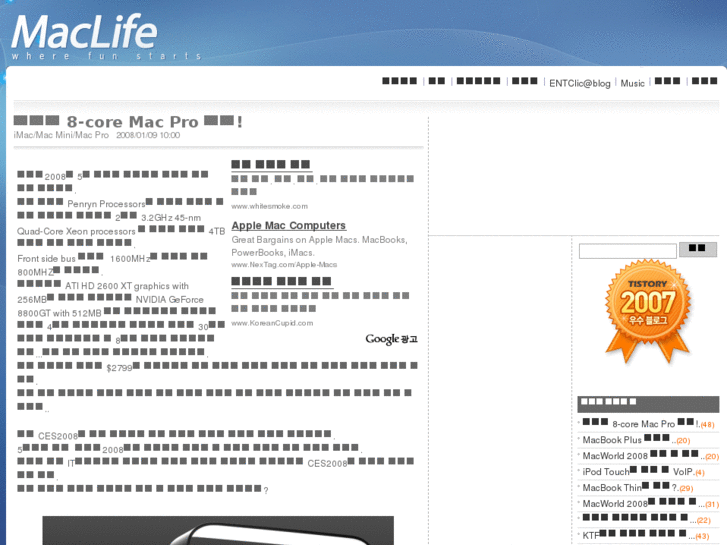This screenshot has height=545, width=727.
Task: Open sidebar post MacBook Plus (20)
Action: [x=636, y=439]
